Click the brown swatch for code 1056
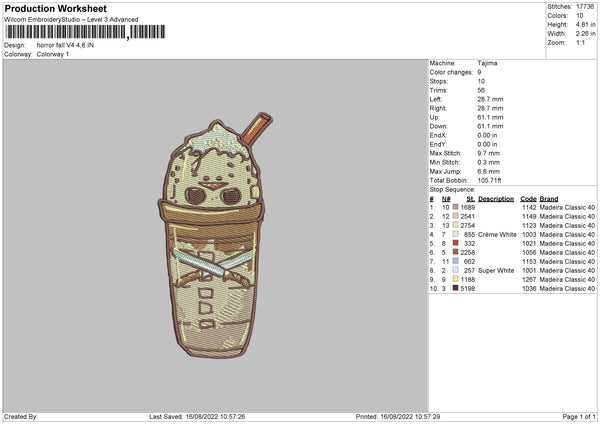Viewport: 600px width, 424px height. (x=455, y=252)
